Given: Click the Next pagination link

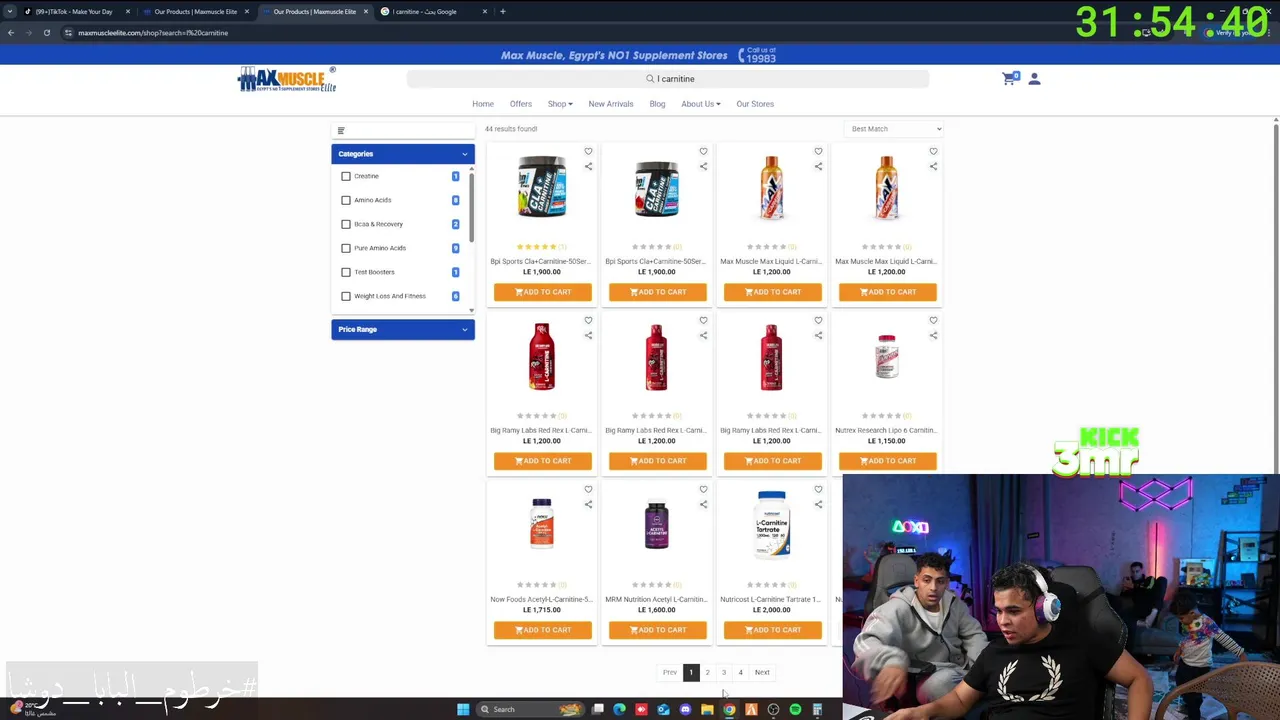Looking at the screenshot, I should pyautogui.click(x=762, y=672).
